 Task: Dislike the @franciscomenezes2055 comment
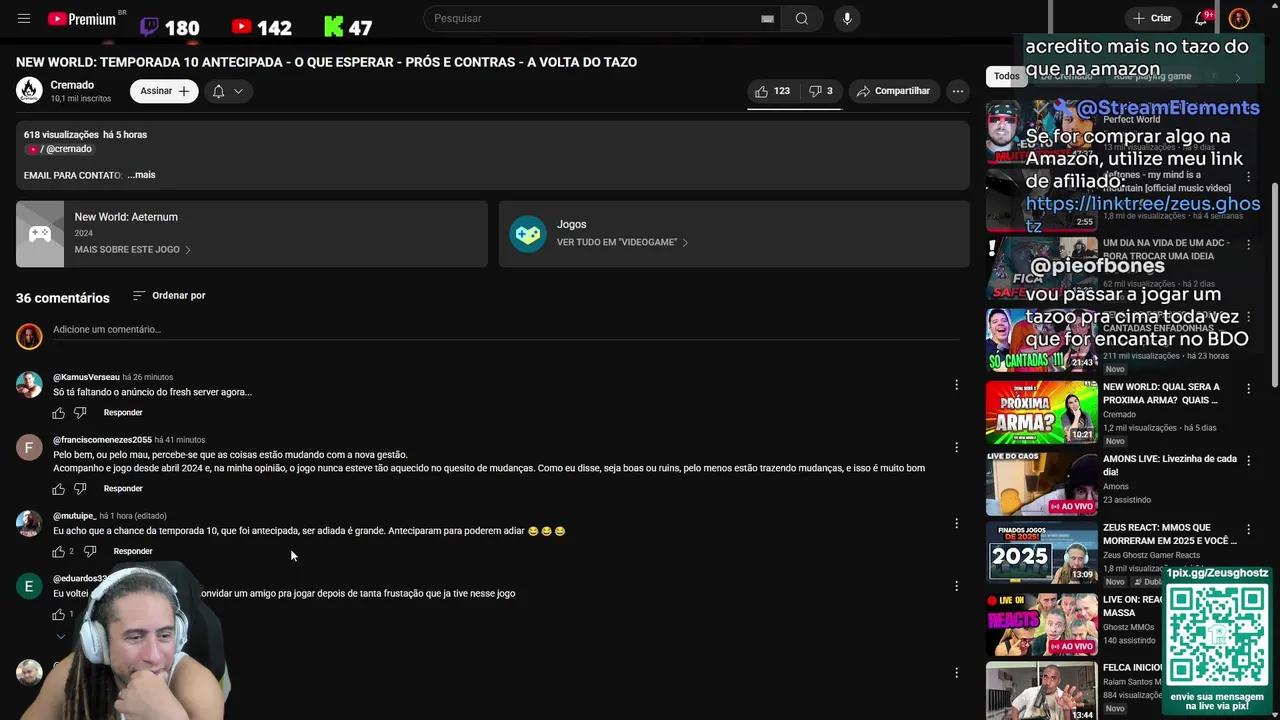tap(80, 489)
